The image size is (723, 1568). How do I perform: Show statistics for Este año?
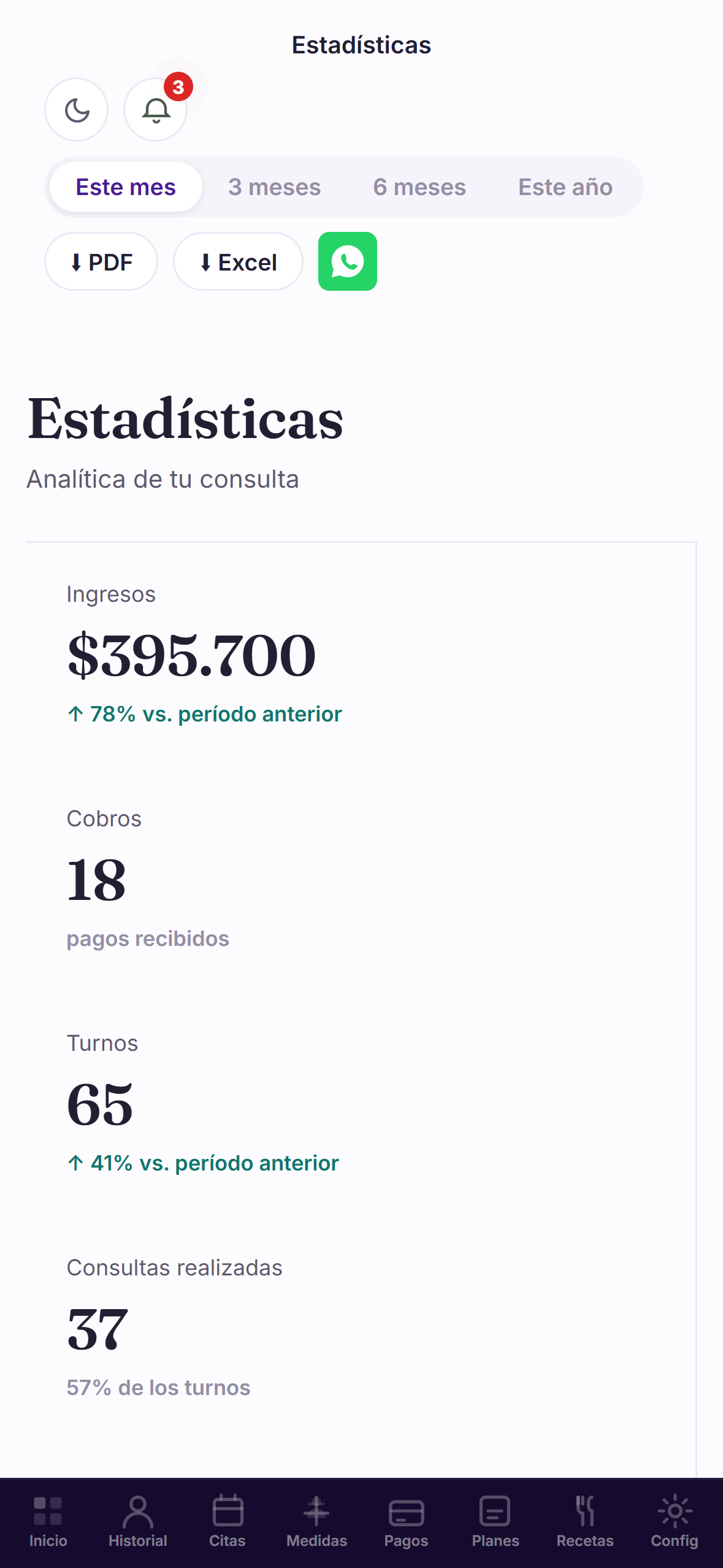tap(565, 187)
